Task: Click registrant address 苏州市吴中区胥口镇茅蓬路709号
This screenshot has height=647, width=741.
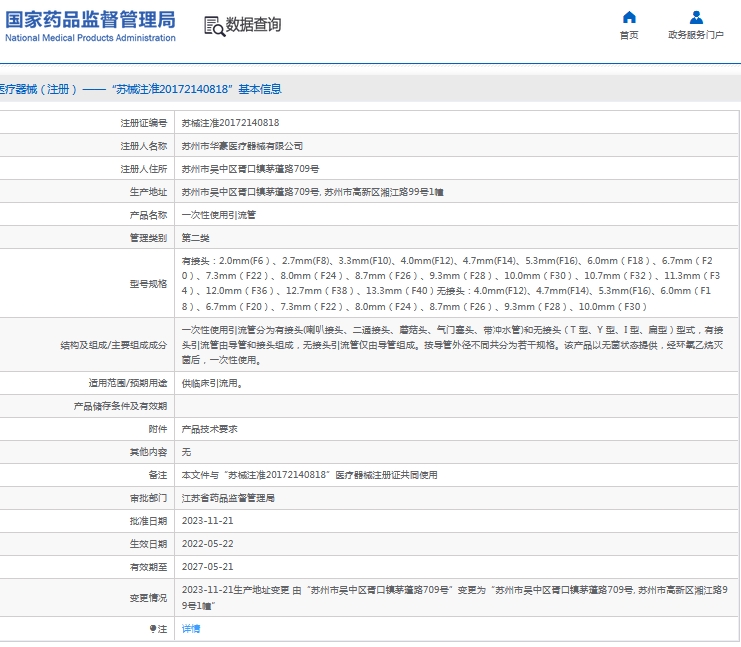Action: click(250, 169)
